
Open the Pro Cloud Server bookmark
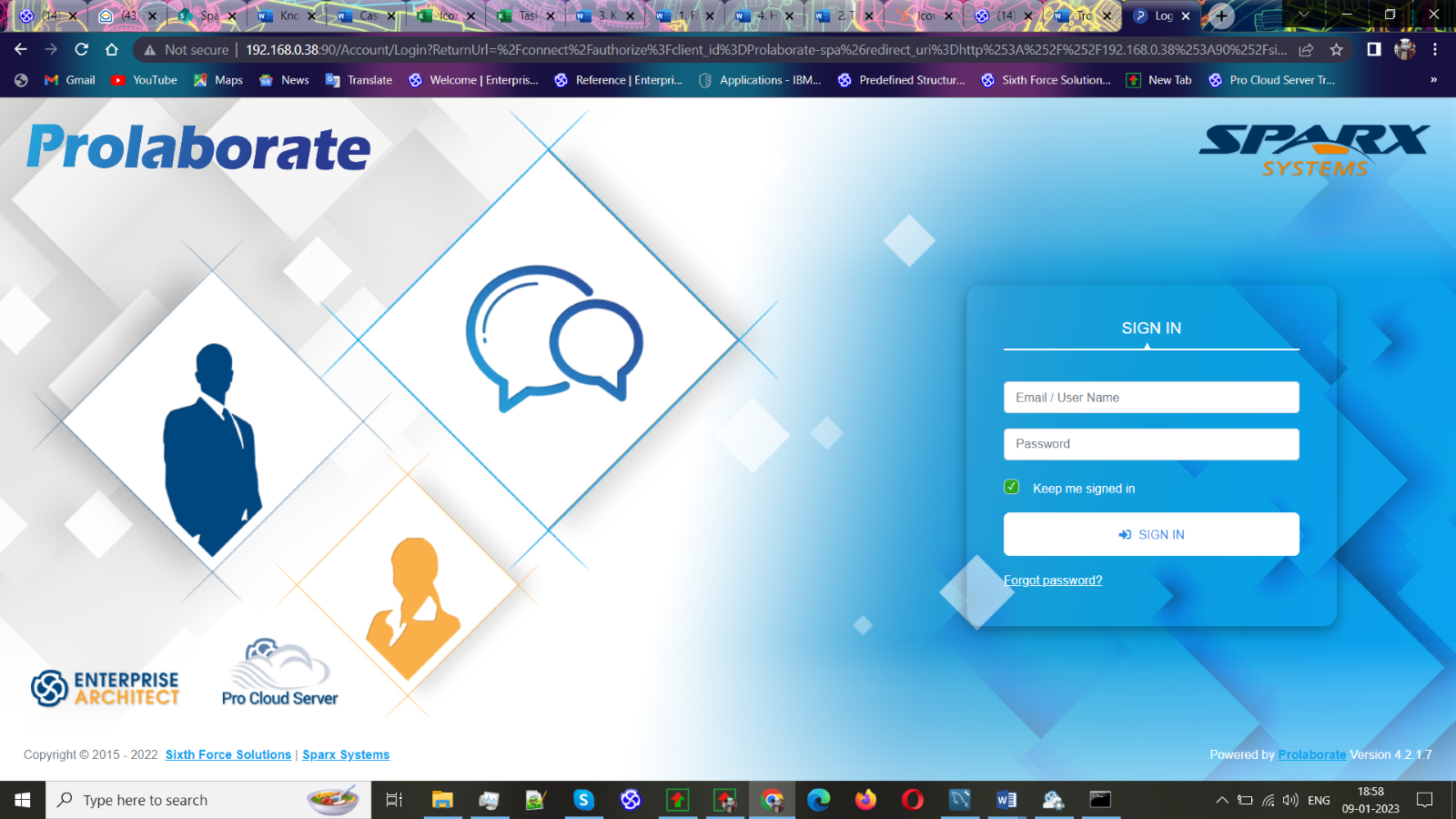(x=1272, y=80)
